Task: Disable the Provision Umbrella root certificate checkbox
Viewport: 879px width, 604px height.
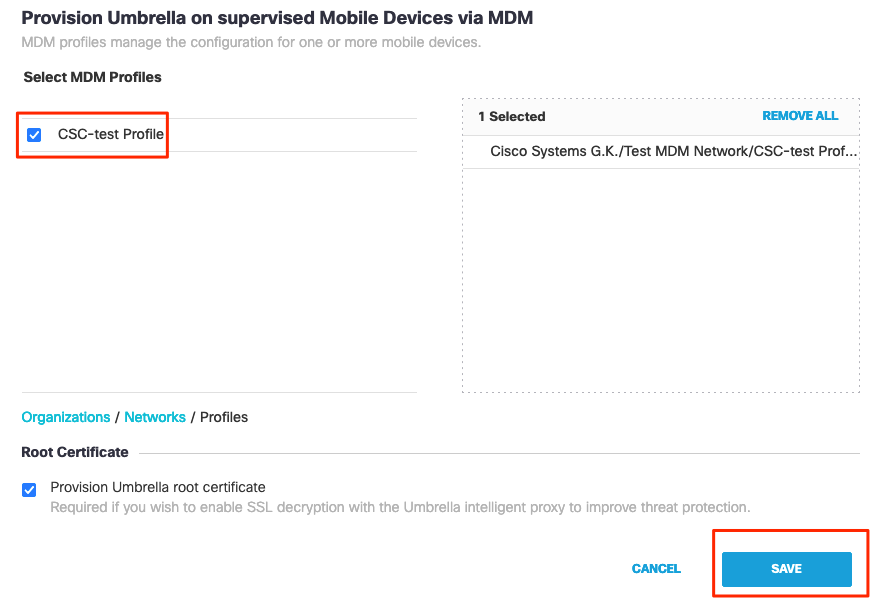Action: click(x=29, y=489)
